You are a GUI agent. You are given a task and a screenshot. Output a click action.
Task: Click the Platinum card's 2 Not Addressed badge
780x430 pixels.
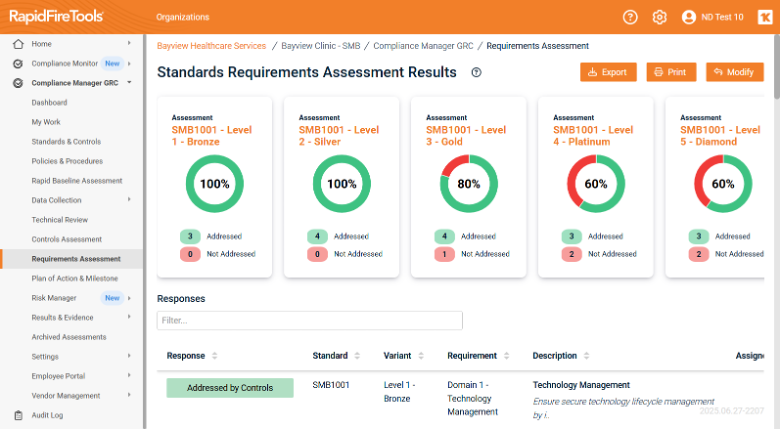572,254
